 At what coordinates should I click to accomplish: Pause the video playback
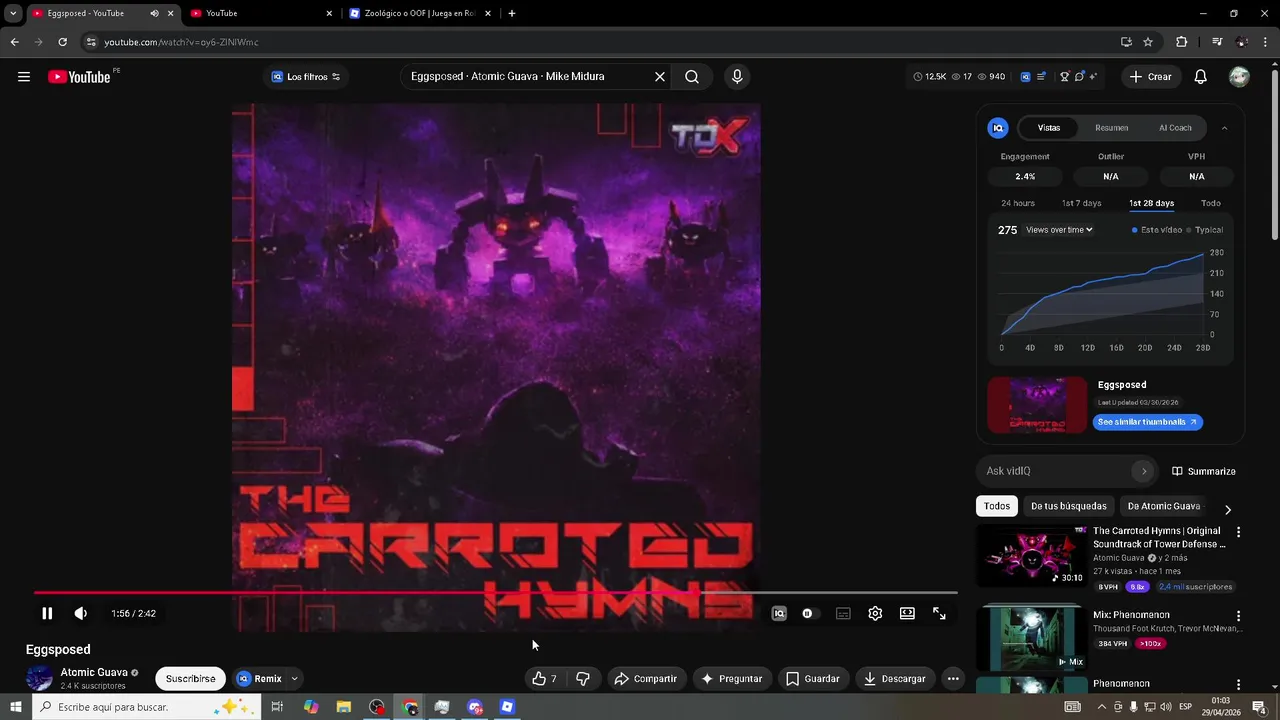(x=47, y=614)
